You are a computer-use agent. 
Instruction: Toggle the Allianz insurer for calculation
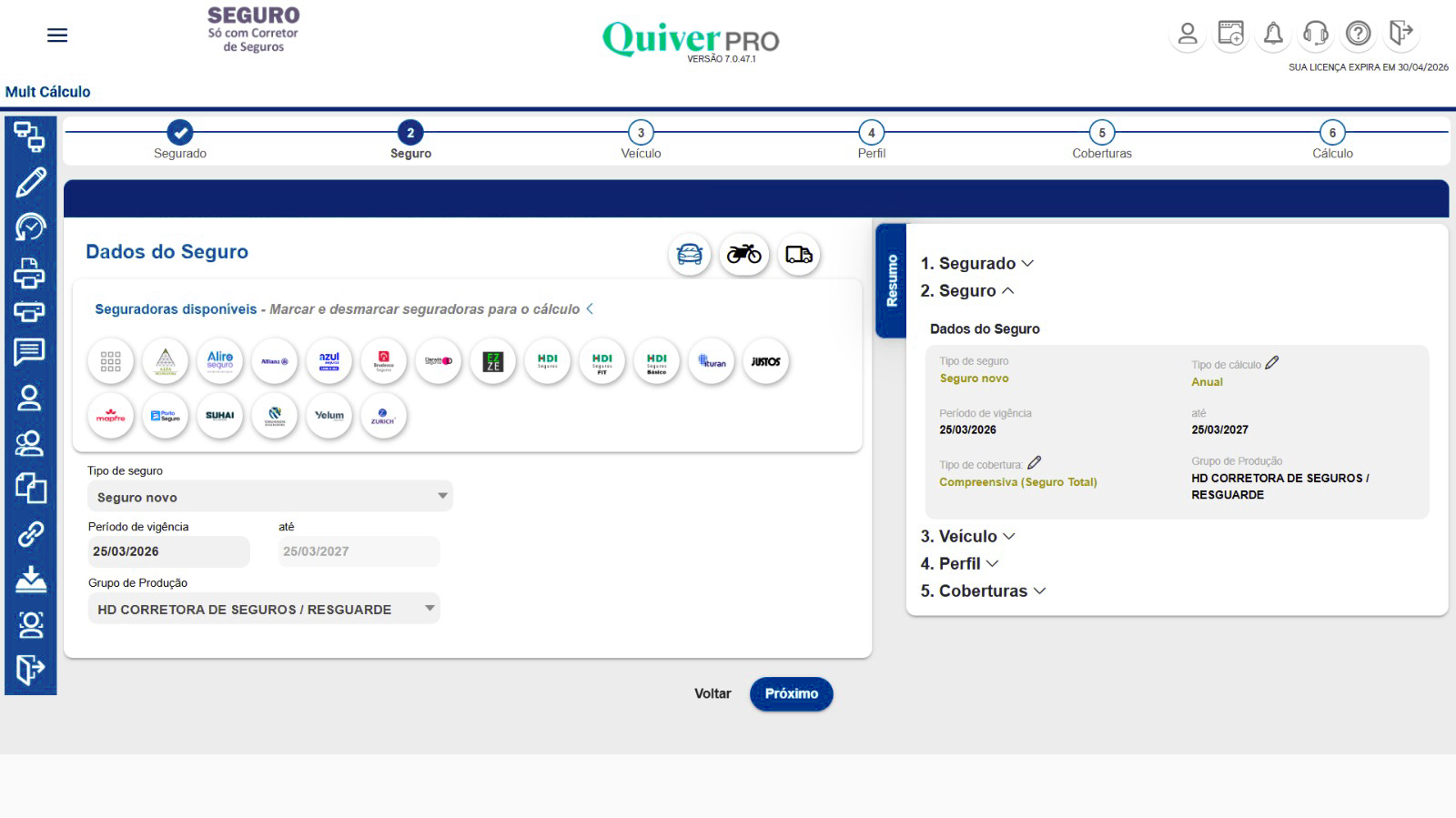tap(274, 361)
